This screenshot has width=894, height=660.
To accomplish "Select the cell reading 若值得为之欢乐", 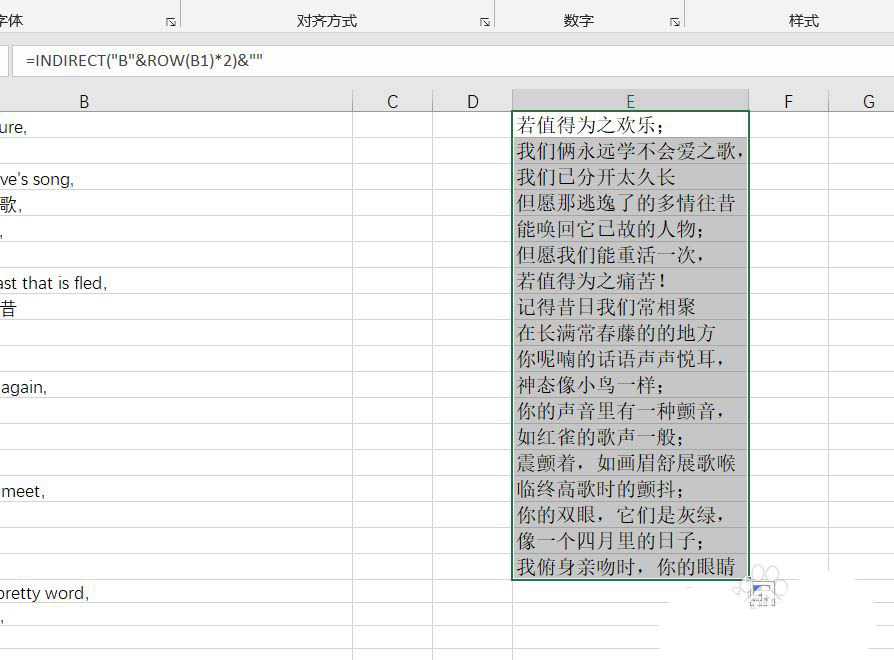I will coord(630,127).
